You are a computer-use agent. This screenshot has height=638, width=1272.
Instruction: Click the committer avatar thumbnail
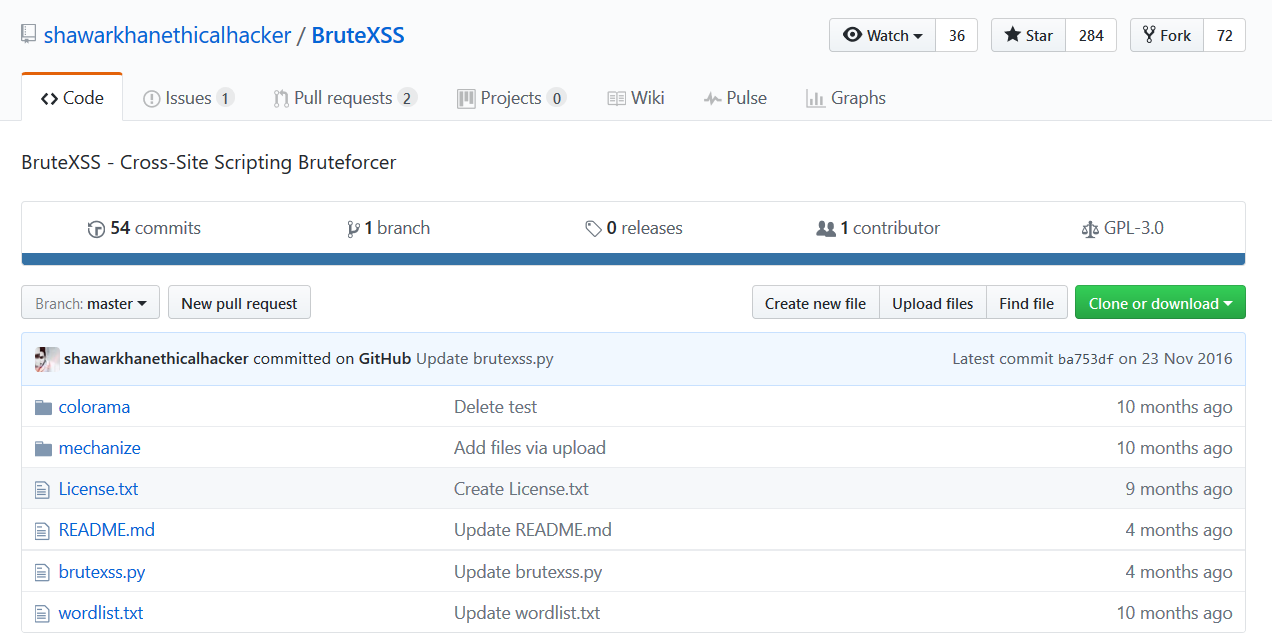click(x=46, y=359)
